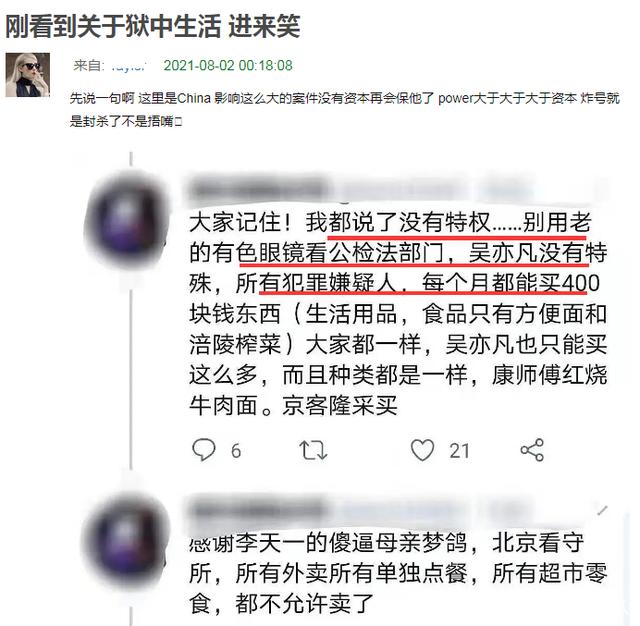
Task: Tap the retweet arrows icon
Action: click(313, 450)
